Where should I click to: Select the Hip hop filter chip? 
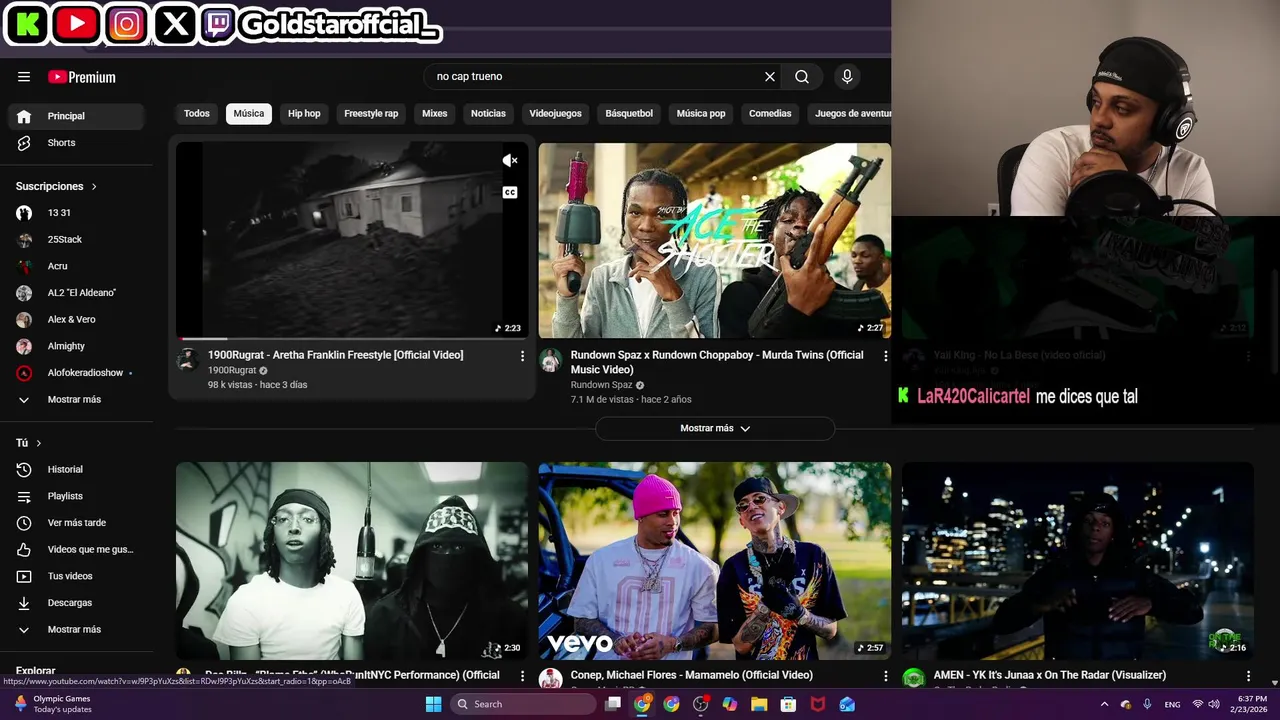pos(304,114)
